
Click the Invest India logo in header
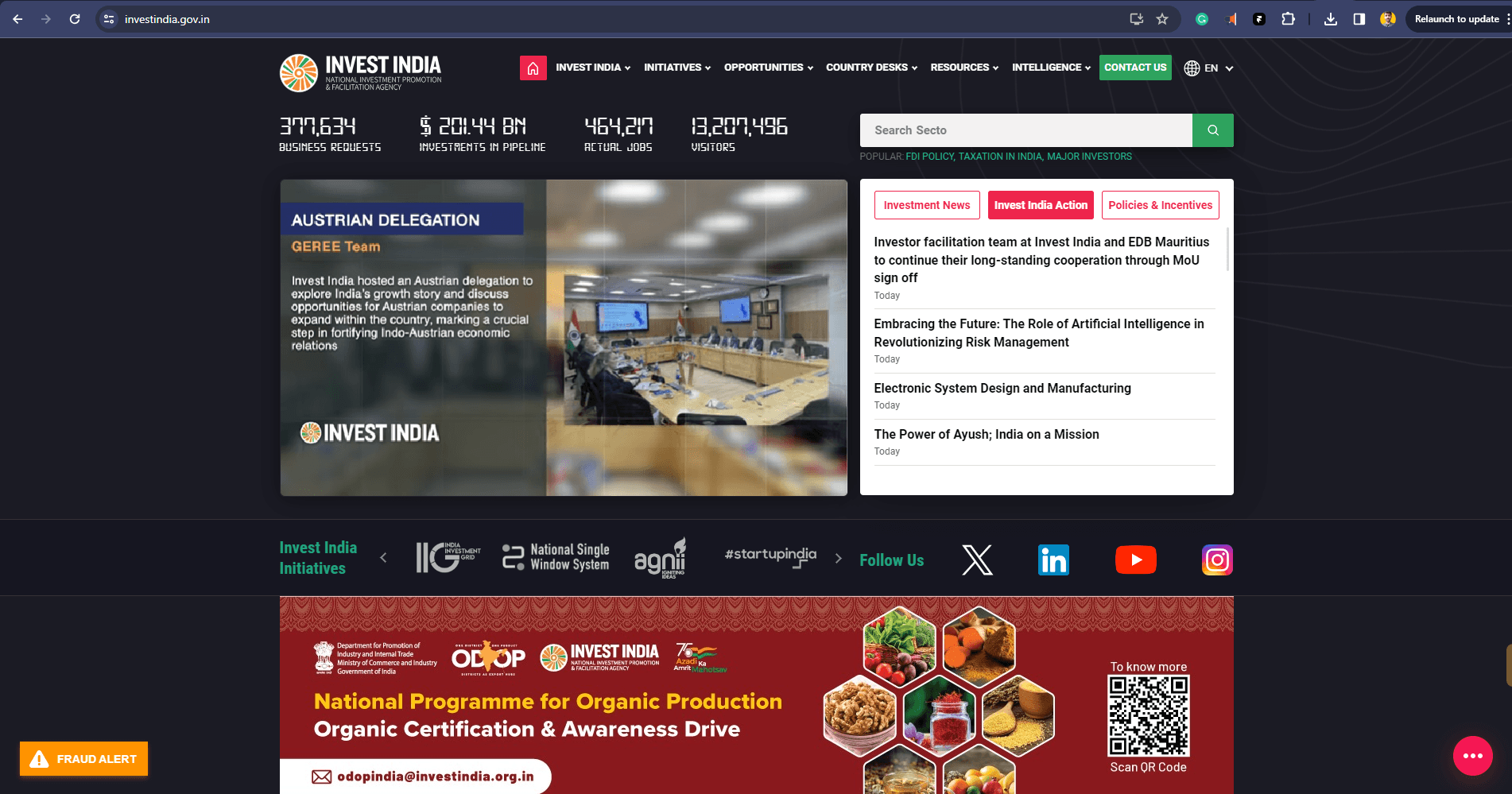point(360,72)
